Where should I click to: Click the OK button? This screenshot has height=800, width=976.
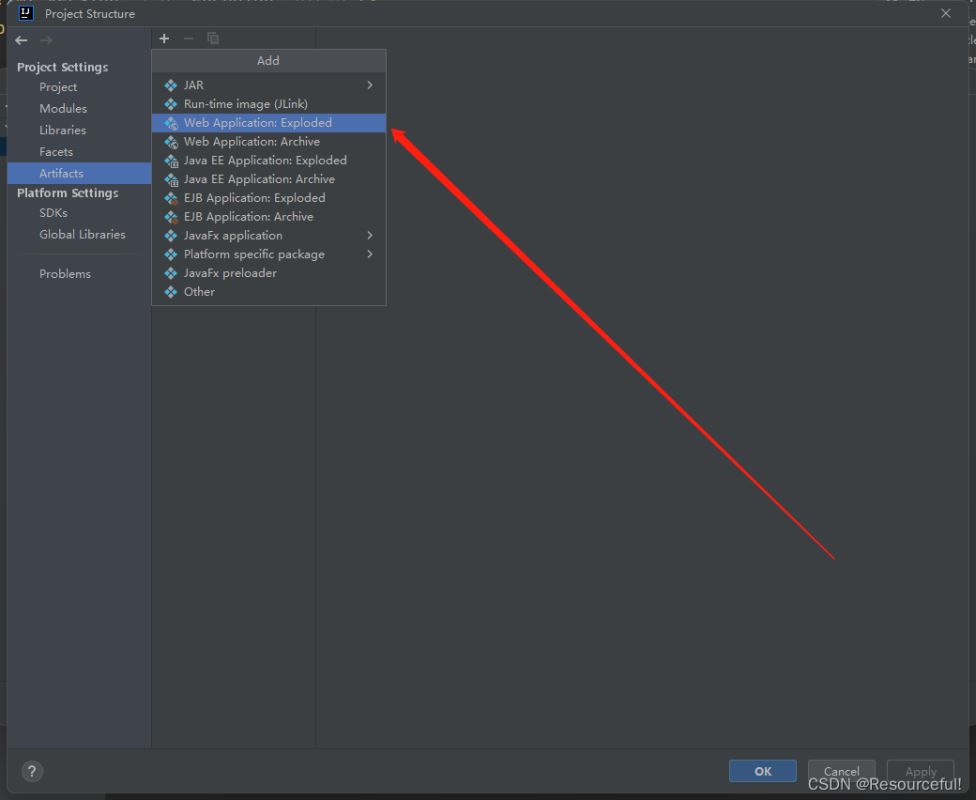762,771
